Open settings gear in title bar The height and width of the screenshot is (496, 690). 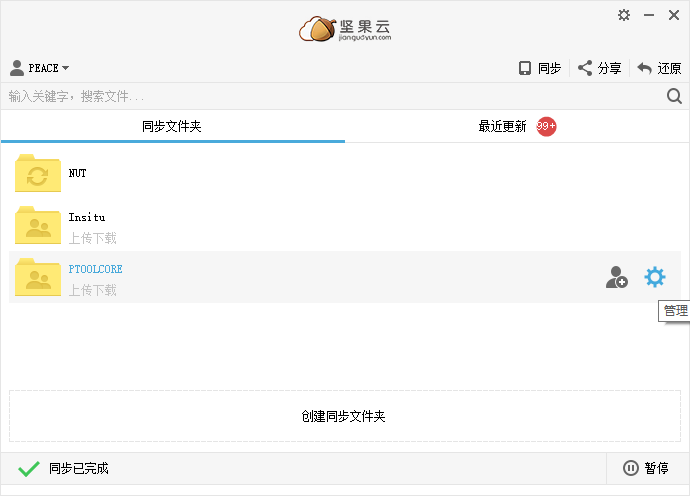tap(624, 15)
